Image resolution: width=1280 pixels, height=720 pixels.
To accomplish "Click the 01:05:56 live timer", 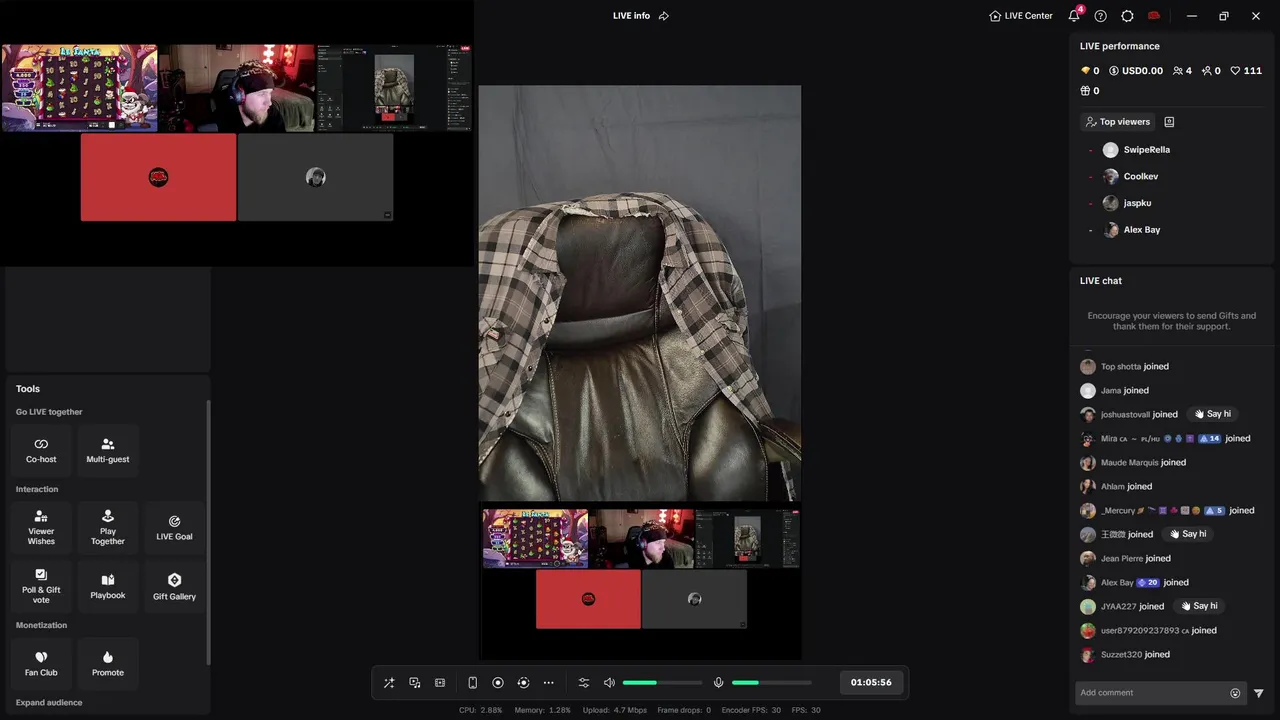I will tap(871, 682).
